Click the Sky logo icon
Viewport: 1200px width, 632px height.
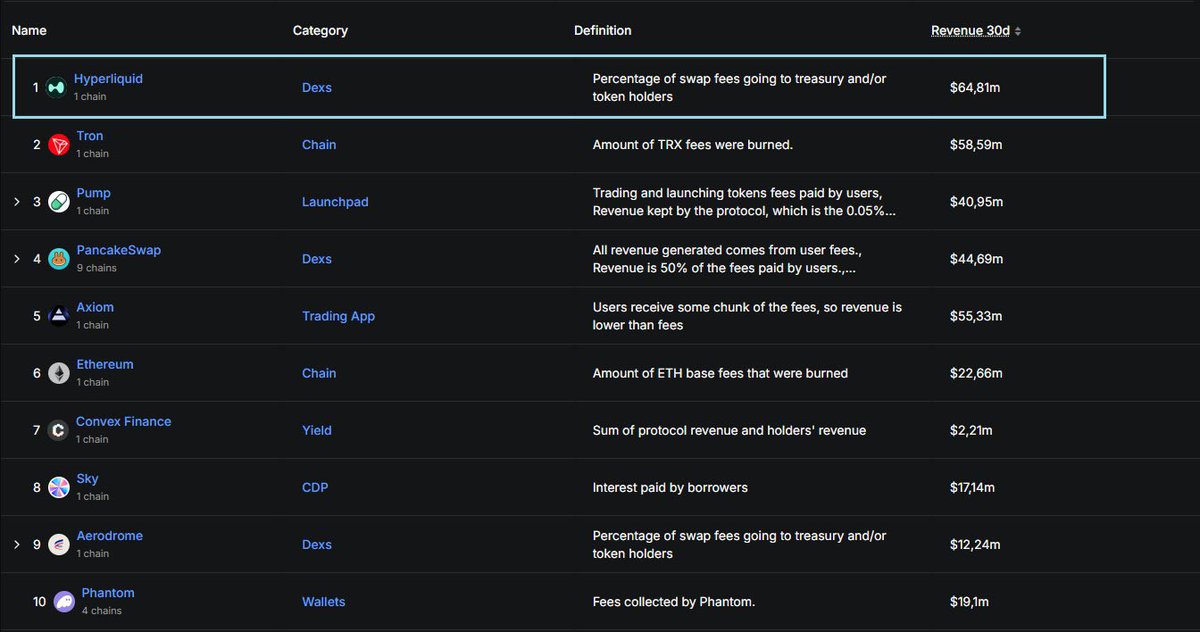point(58,487)
